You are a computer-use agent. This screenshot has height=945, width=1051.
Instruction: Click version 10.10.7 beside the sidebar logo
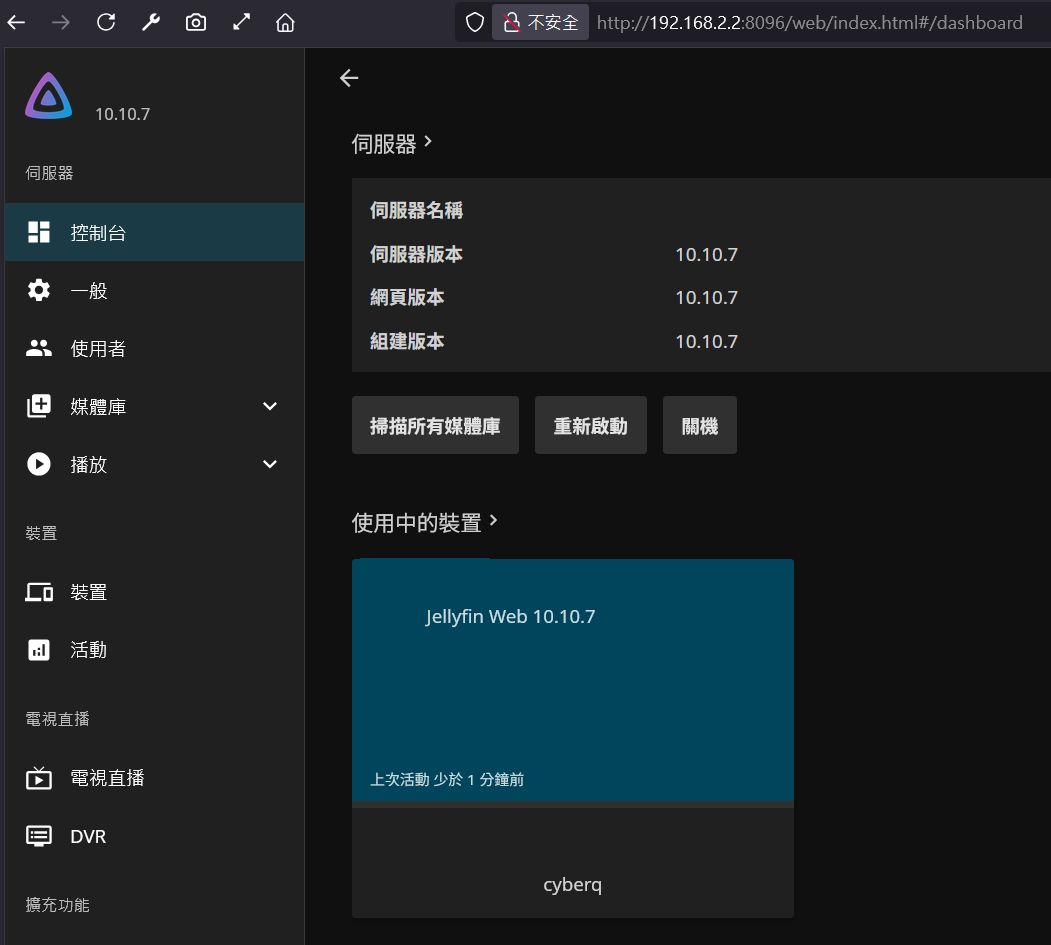click(123, 114)
